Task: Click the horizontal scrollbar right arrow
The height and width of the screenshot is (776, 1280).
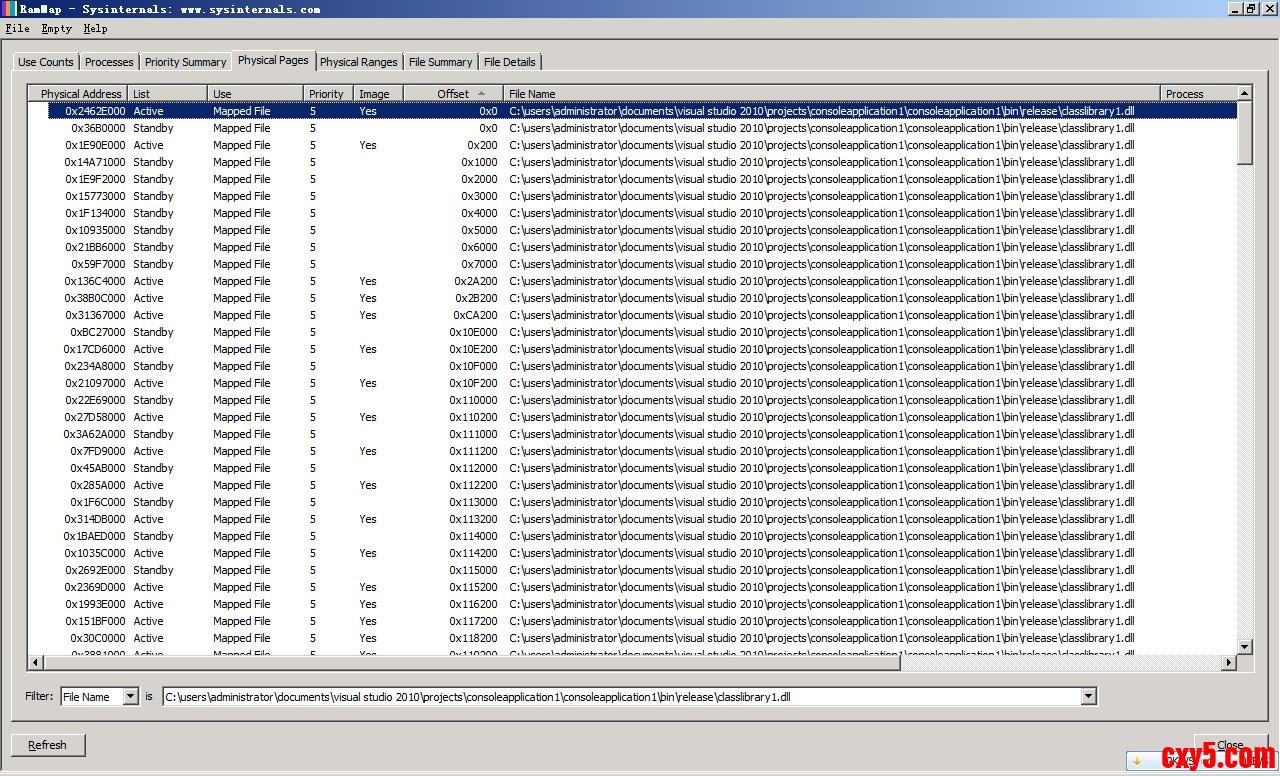Action: click(1228, 663)
